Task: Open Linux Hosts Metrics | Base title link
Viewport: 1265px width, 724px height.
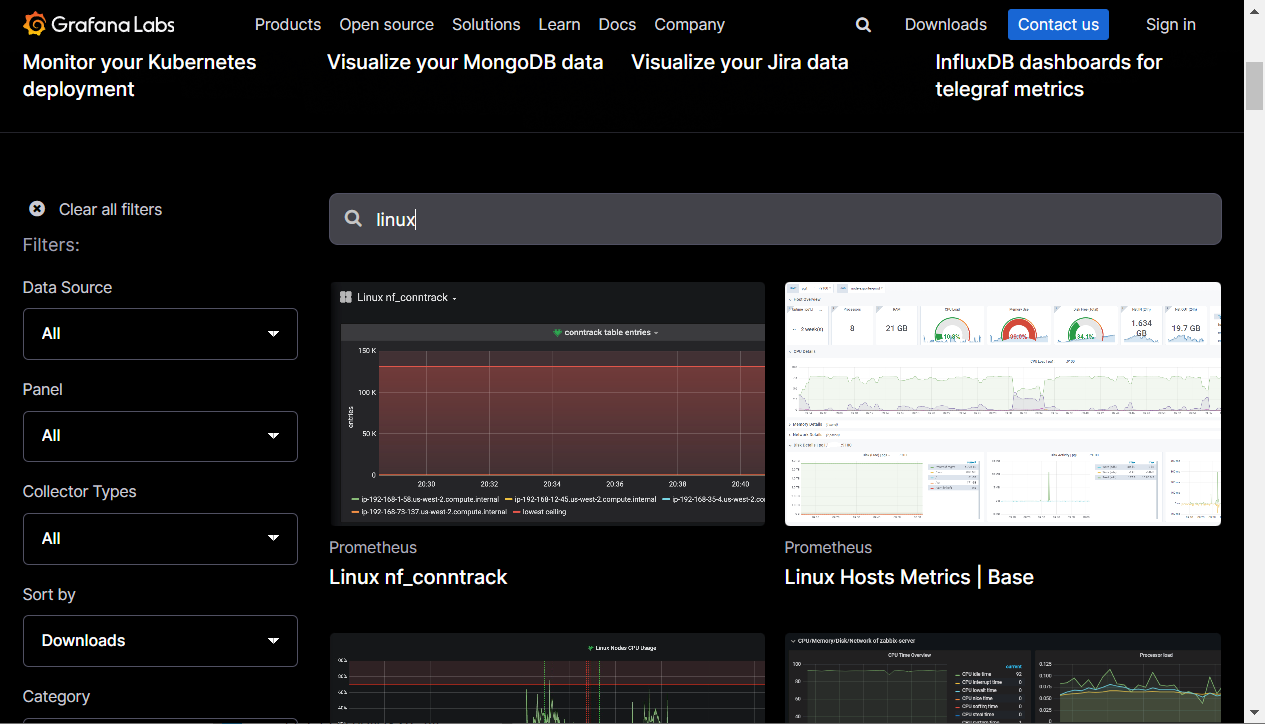Action: coord(908,577)
